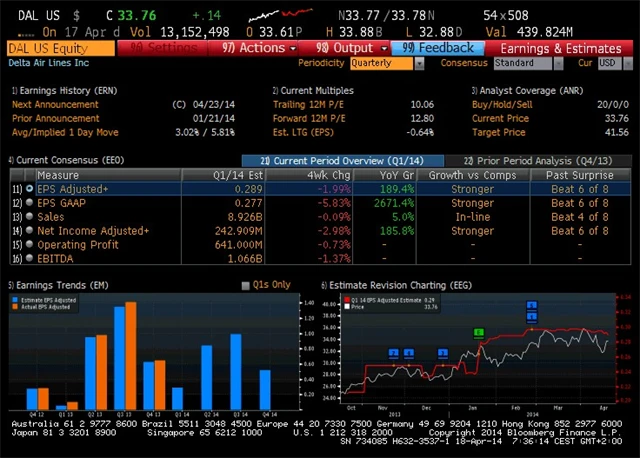640x458 pixels.
Task: Click the green event marker on revision chart
Action: point(479,332)
